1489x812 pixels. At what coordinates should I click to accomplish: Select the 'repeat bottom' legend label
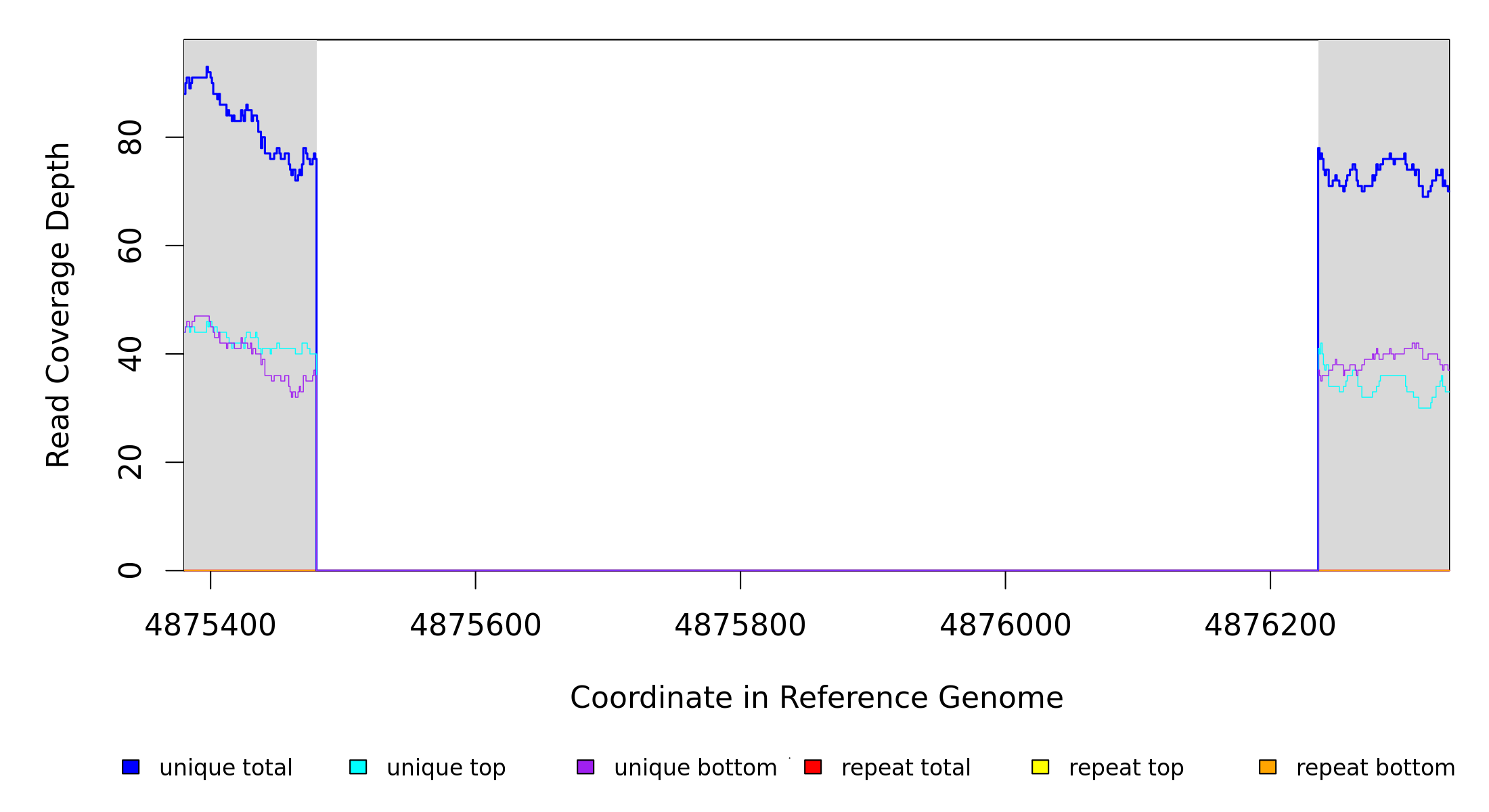[1375, 768]
